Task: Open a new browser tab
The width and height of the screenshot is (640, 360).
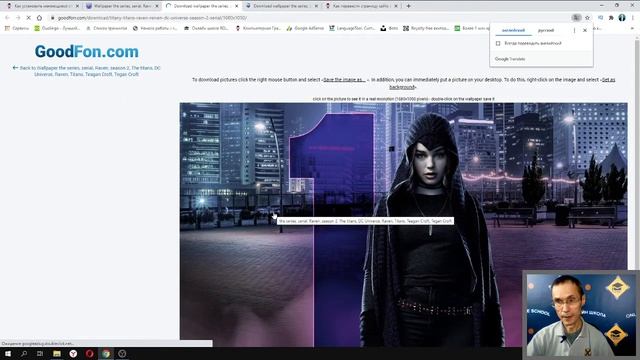Action: (x=409, y=6)
